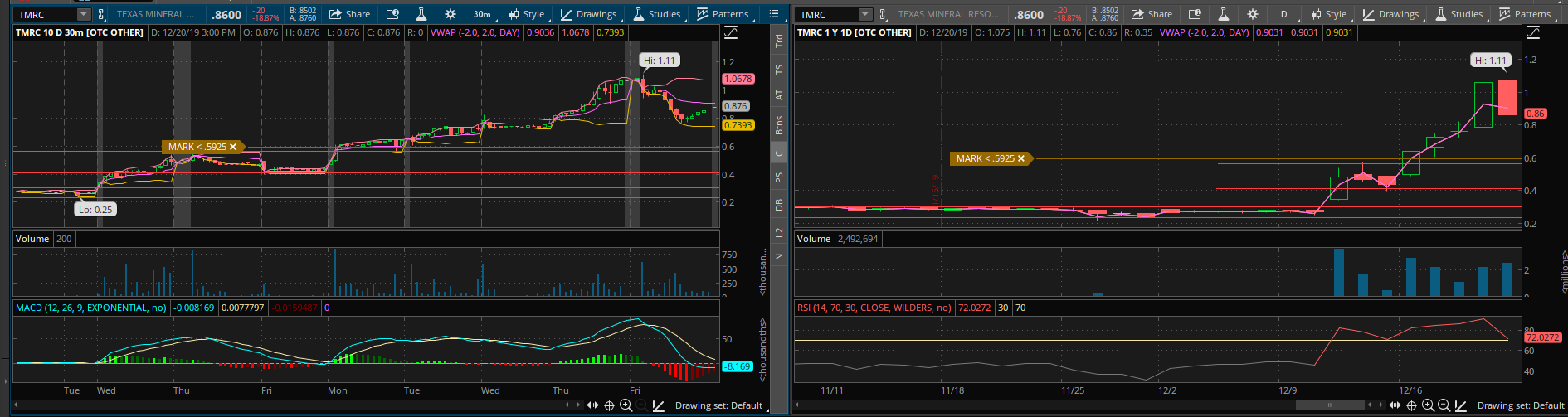Click the crosshair pan icon under left chart
Screen dimensions: 1568x417
pyautogui.click(x=609, y=405)
